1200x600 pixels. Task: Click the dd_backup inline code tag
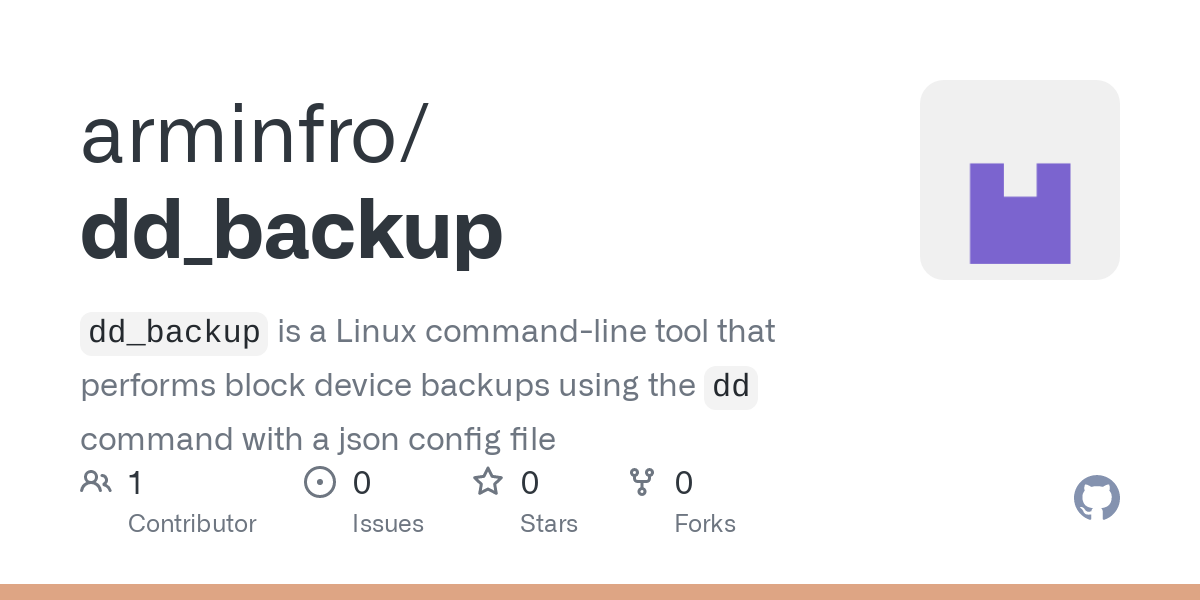coord(174,333)
